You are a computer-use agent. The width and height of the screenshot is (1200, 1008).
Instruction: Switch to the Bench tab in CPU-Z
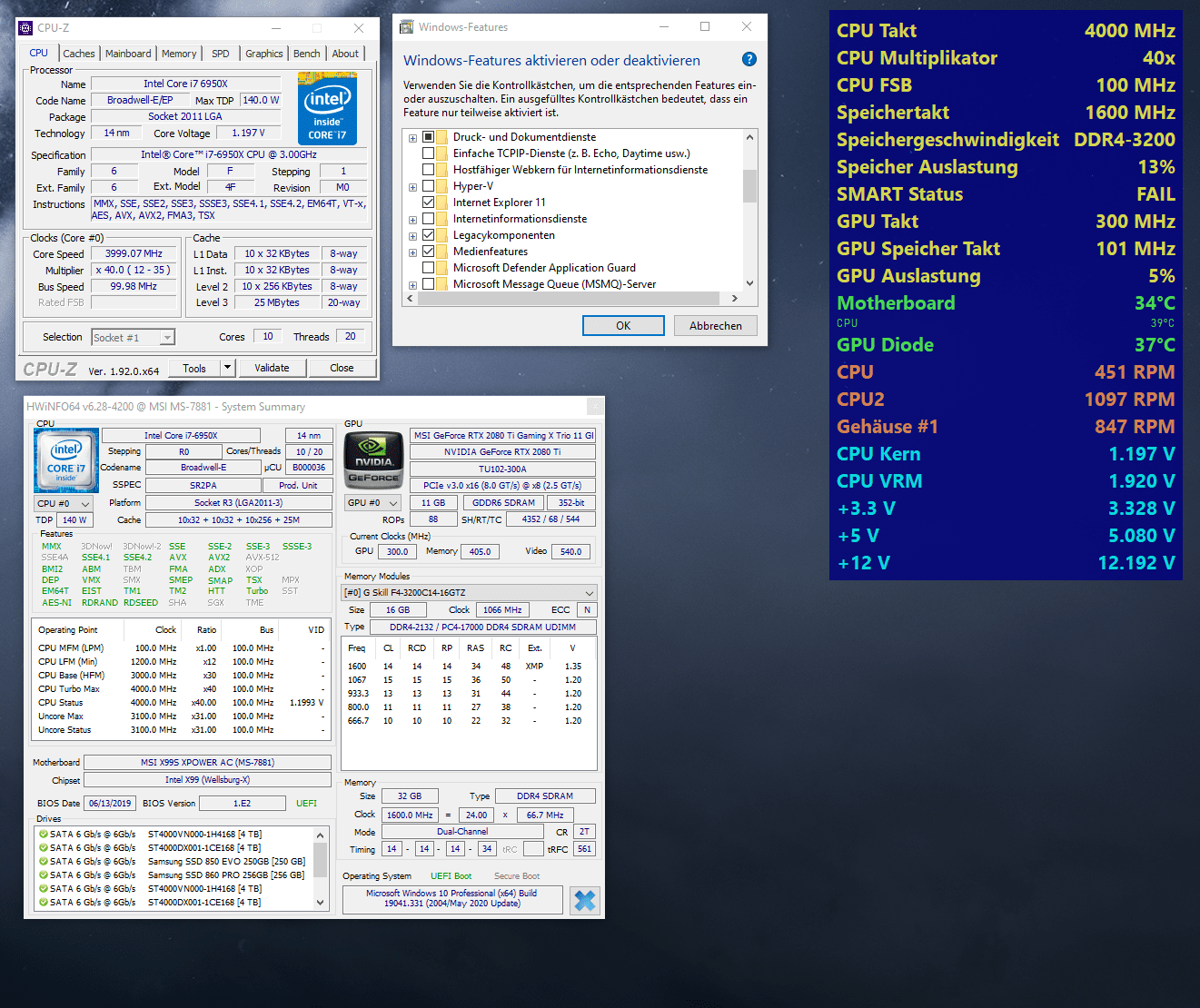pos(307,54)
